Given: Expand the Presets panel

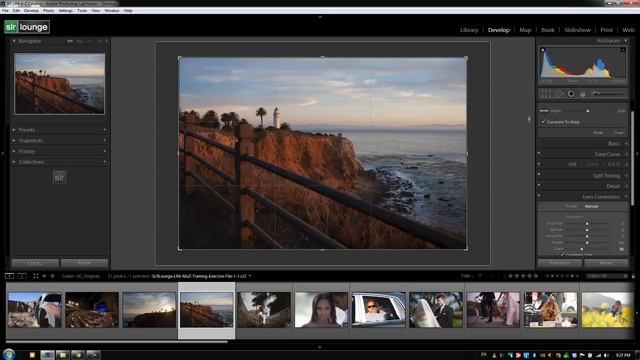Looking at the screenshot, I should (x=14, y=130).
